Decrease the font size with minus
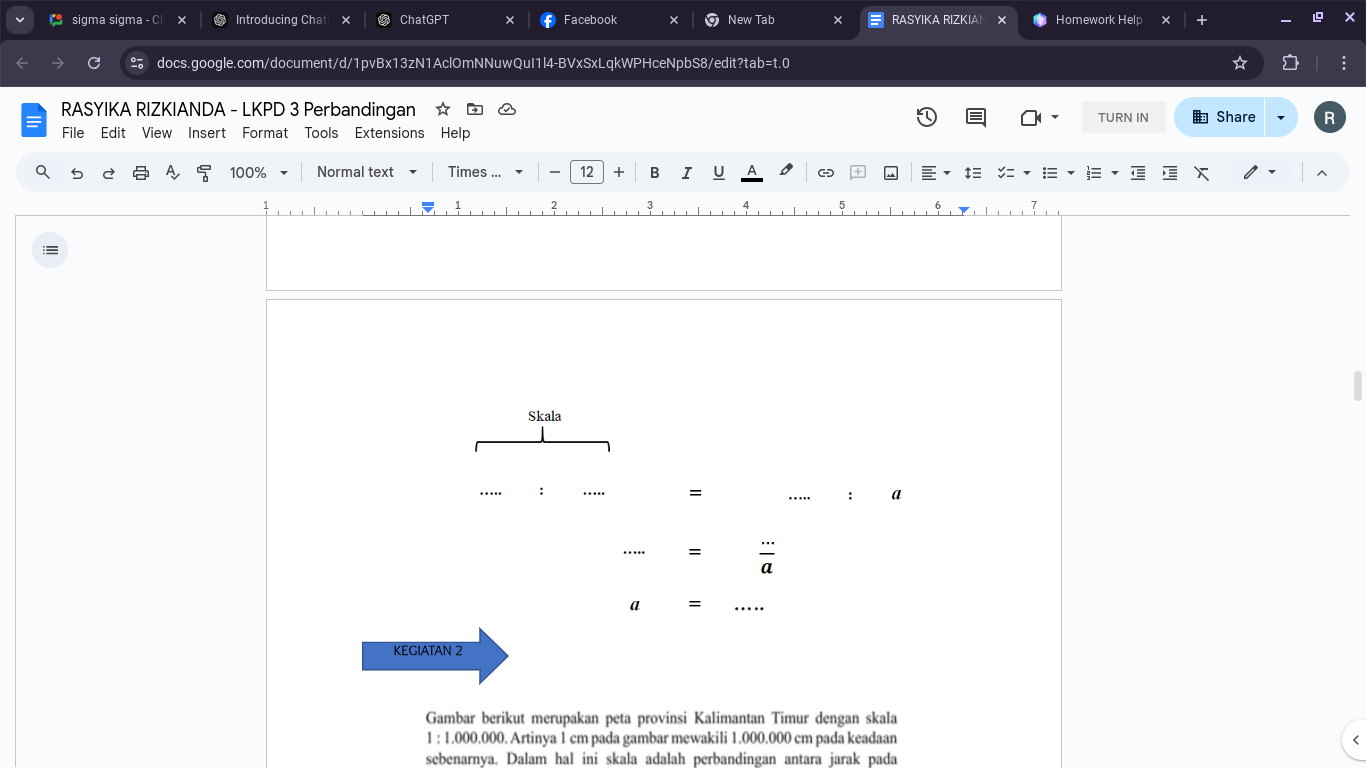Viewport: 1366px width, 768px height. tap(555, 172)
